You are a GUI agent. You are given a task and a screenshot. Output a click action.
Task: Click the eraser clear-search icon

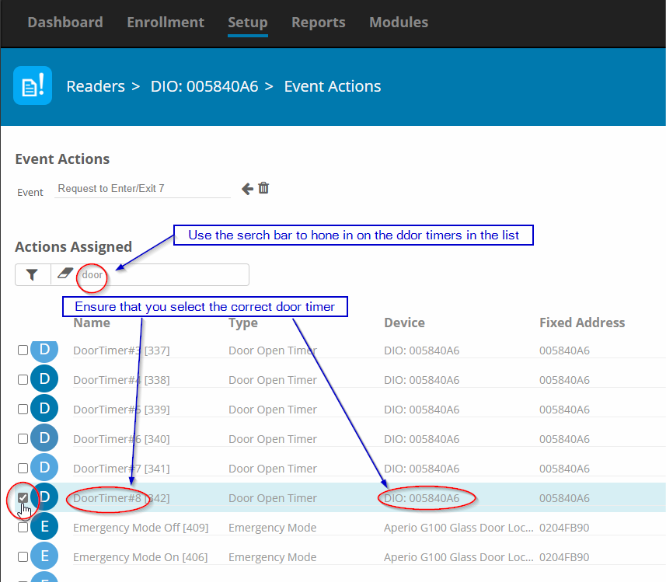64,275
